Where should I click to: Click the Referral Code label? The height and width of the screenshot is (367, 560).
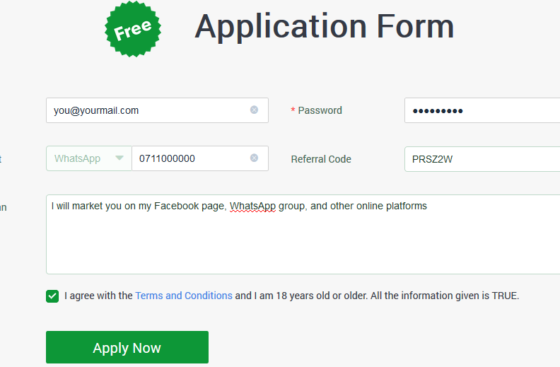[x=321, y=159]
